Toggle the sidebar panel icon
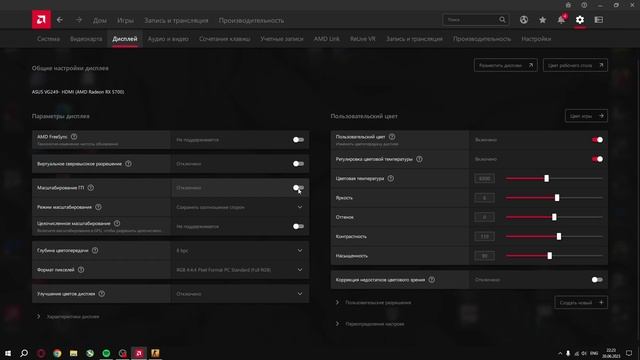This screenshot has width=640, height=360. point(598,20)
